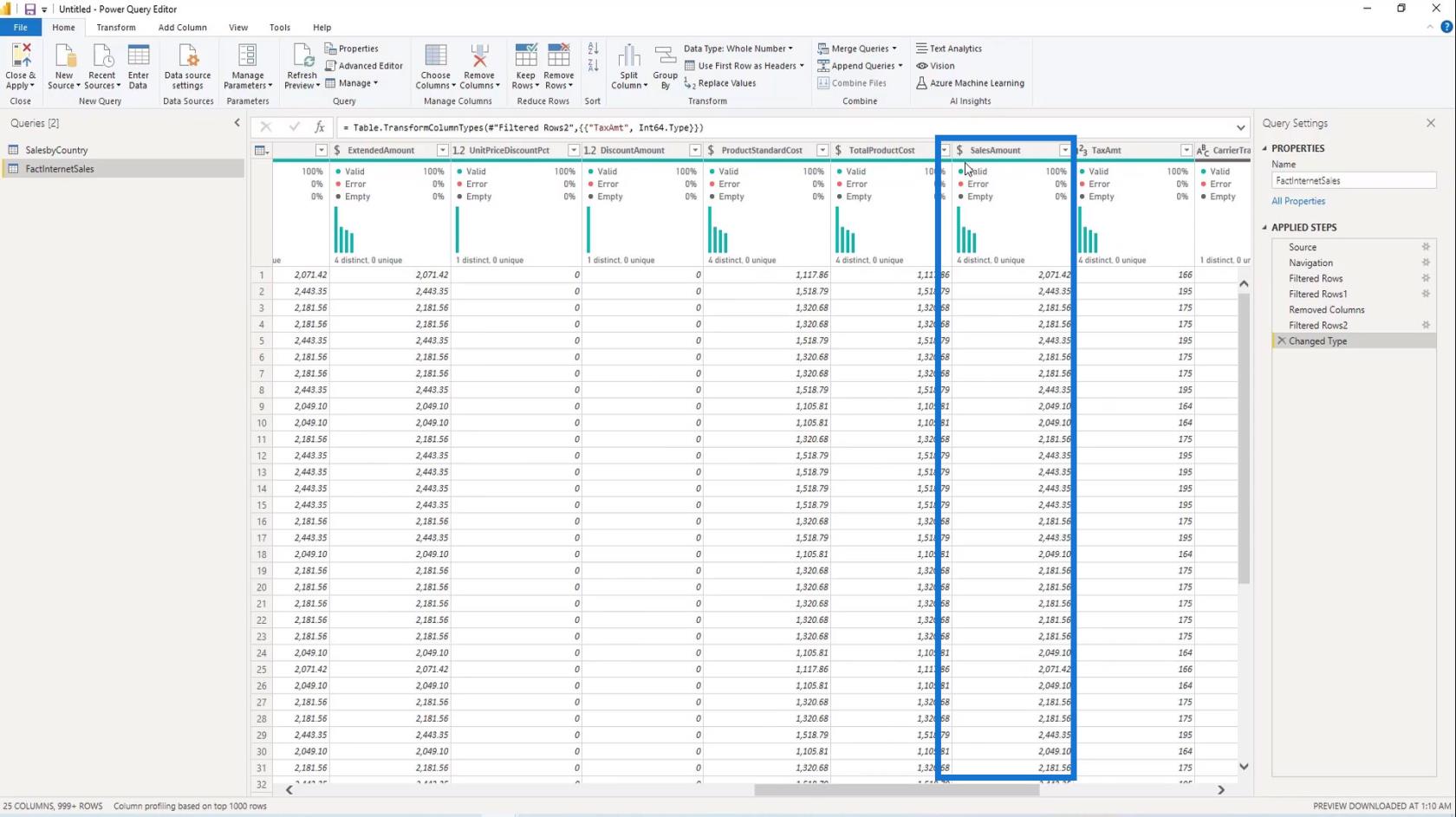Expand the formula bar chevron
Image resolution: width=1456 pixels, height=817 pixels.
tap(1241, 128)
